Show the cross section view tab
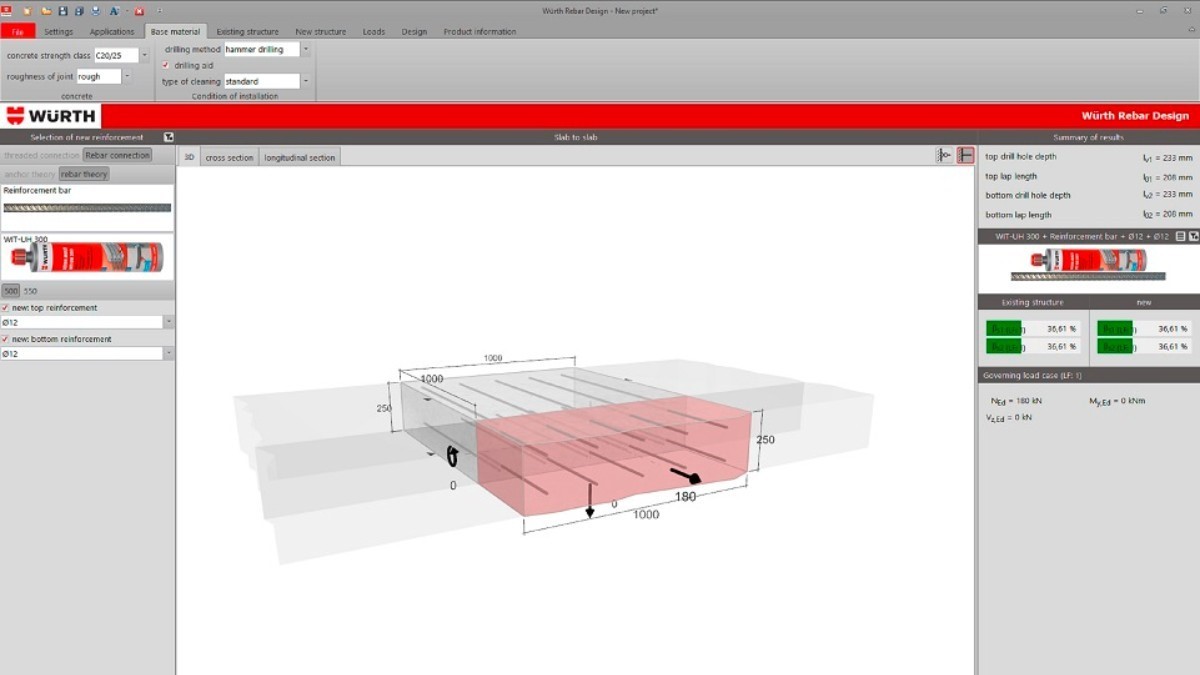The width and height of the screenshot is (1200, 675). click(x=229, y=157)
